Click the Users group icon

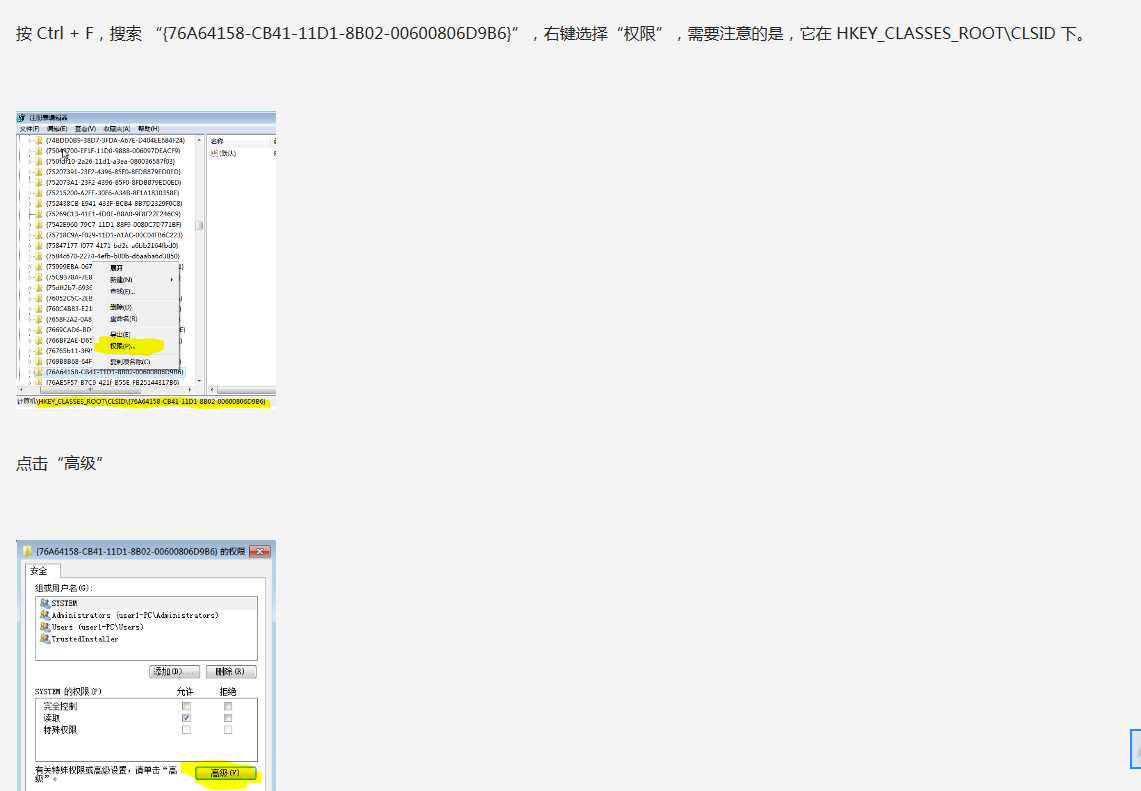[x=45, y=627]
